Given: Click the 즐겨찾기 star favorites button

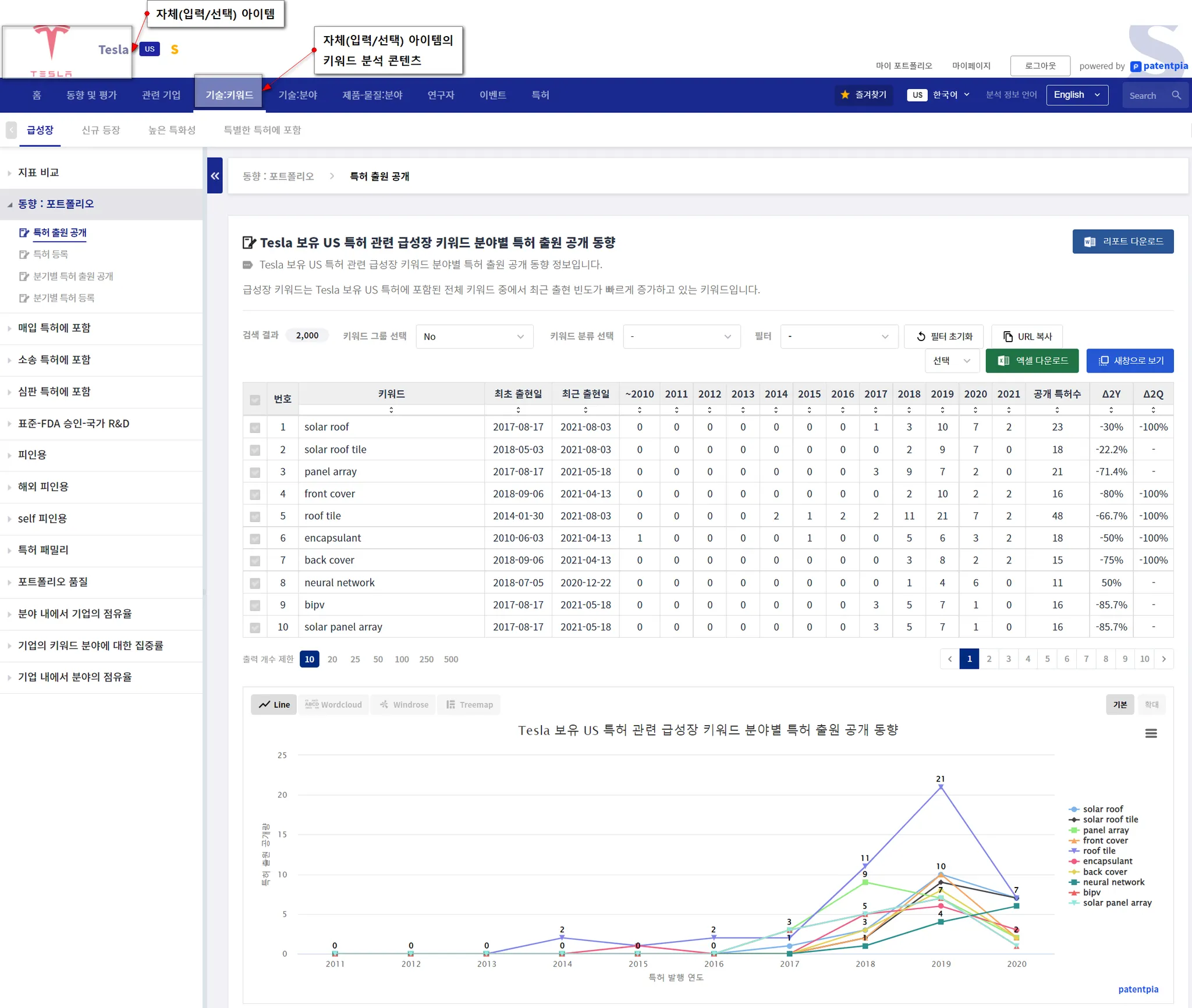Looking at the screenshot, I should 864,95.
